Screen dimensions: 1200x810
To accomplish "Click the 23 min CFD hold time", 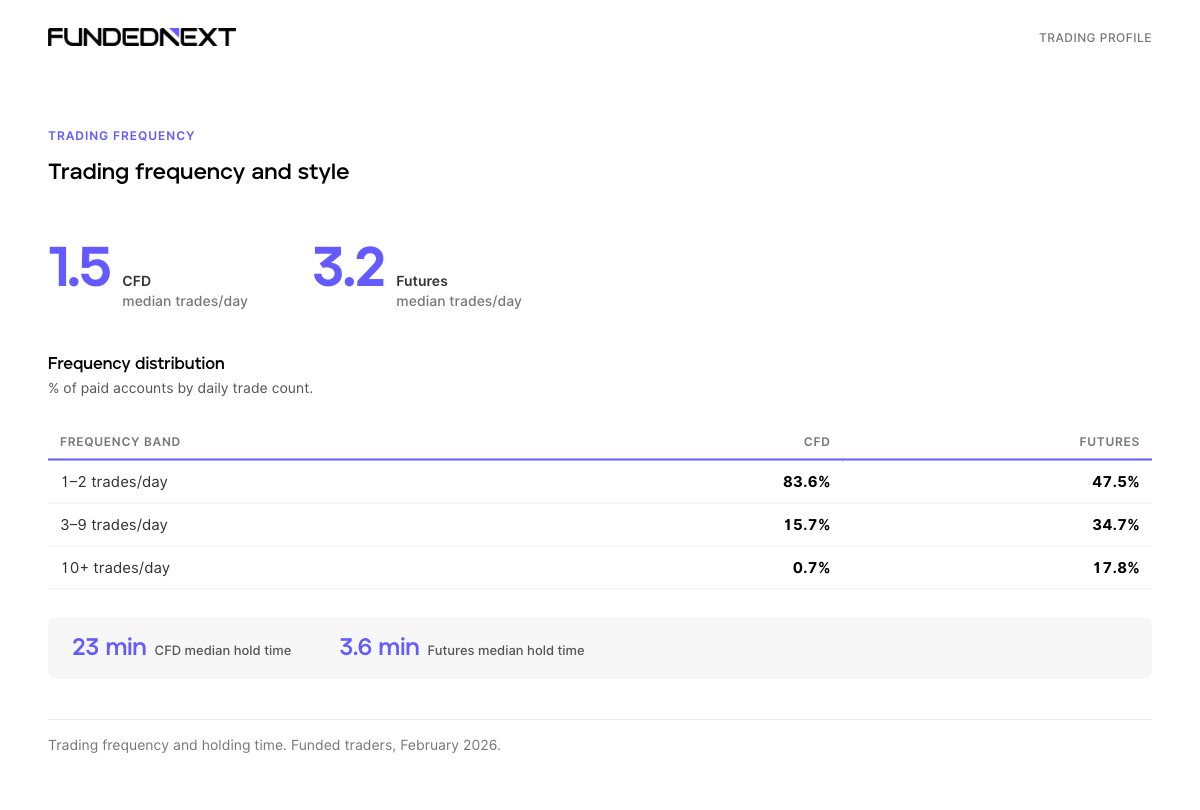I will pos(109,647).
